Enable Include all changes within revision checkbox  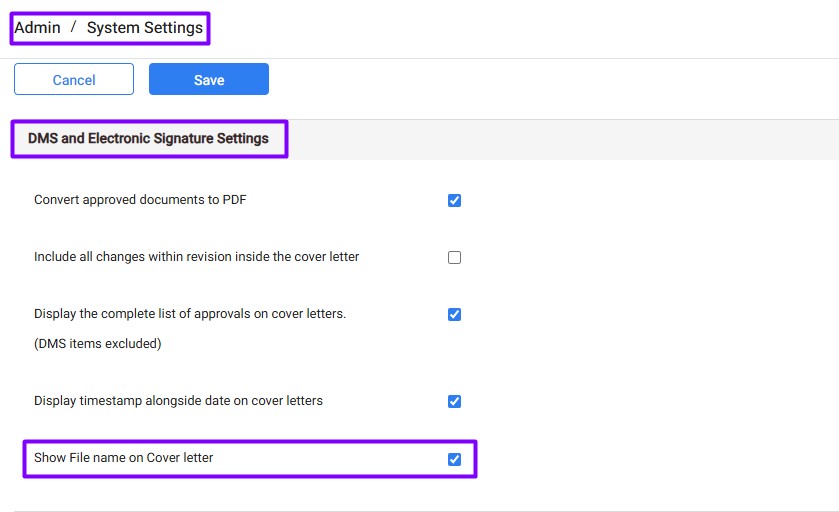click(454, 257)
